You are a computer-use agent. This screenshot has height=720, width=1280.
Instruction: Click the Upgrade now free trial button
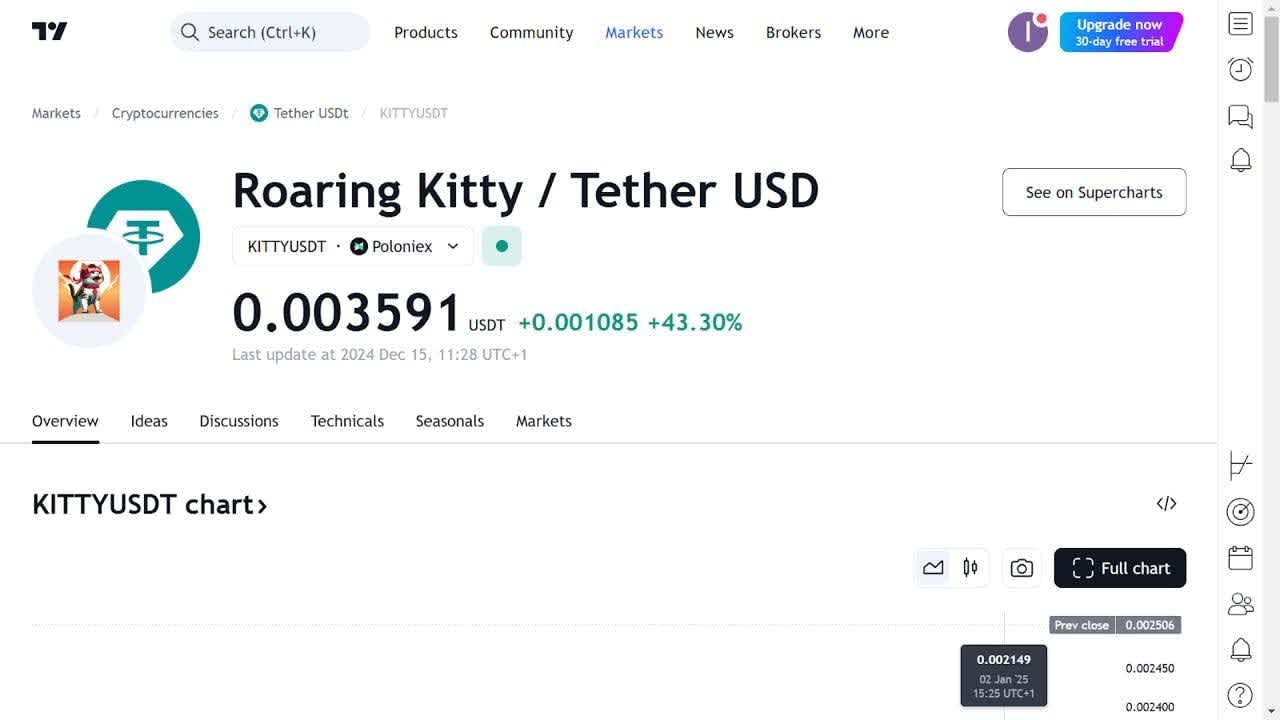1120,31
